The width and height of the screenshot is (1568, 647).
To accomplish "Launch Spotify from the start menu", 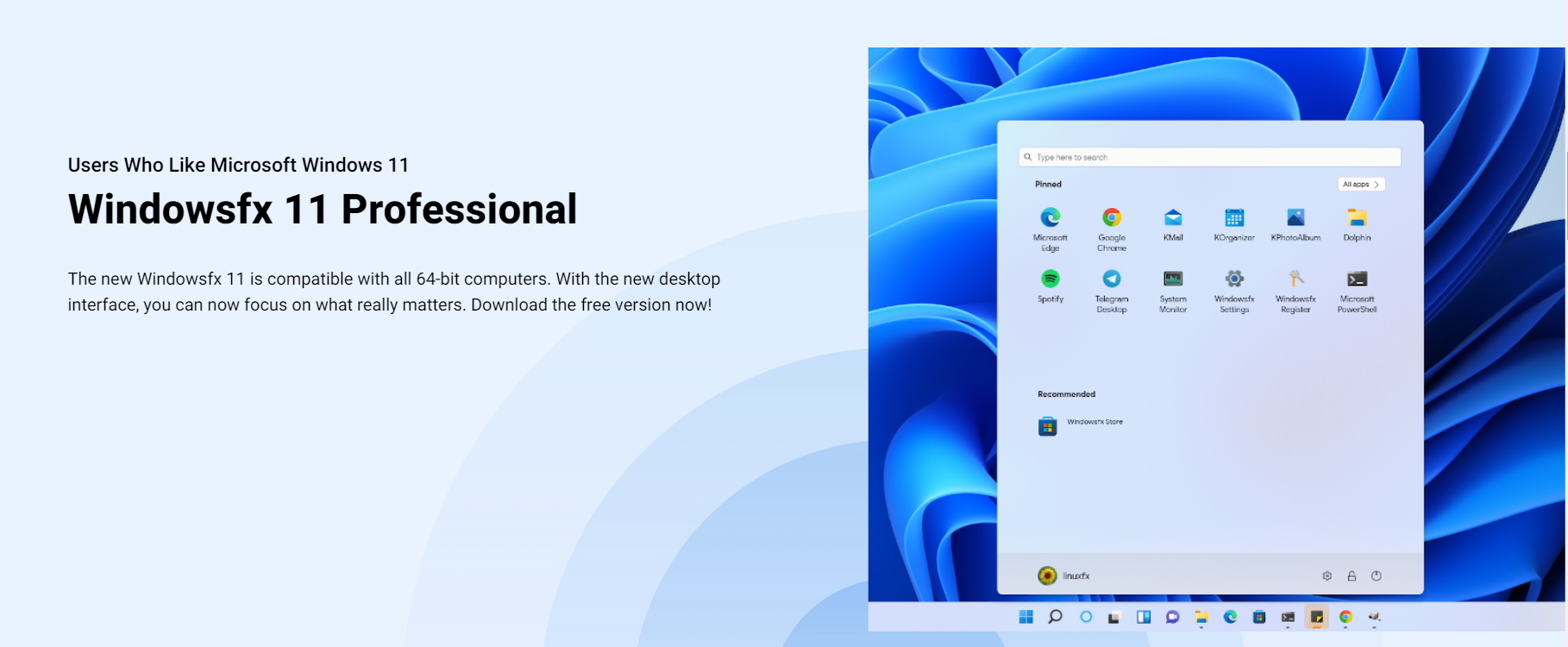I will [x=1050, y=279].
